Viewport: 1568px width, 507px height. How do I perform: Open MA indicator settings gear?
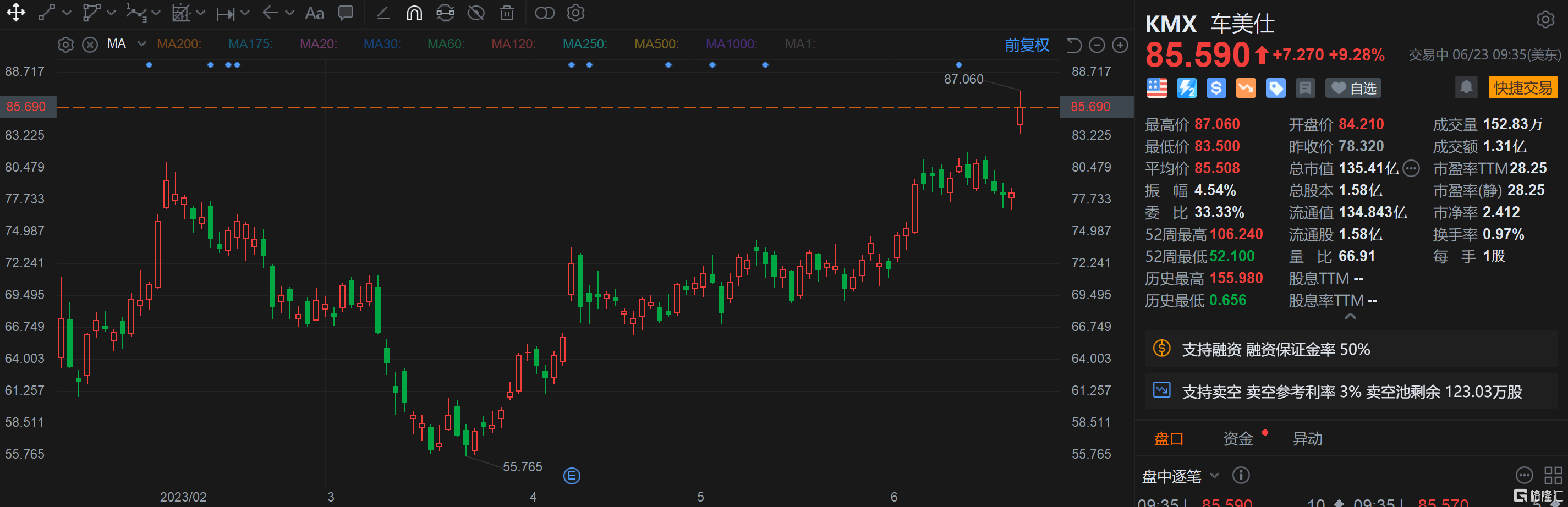click(65, 45)
